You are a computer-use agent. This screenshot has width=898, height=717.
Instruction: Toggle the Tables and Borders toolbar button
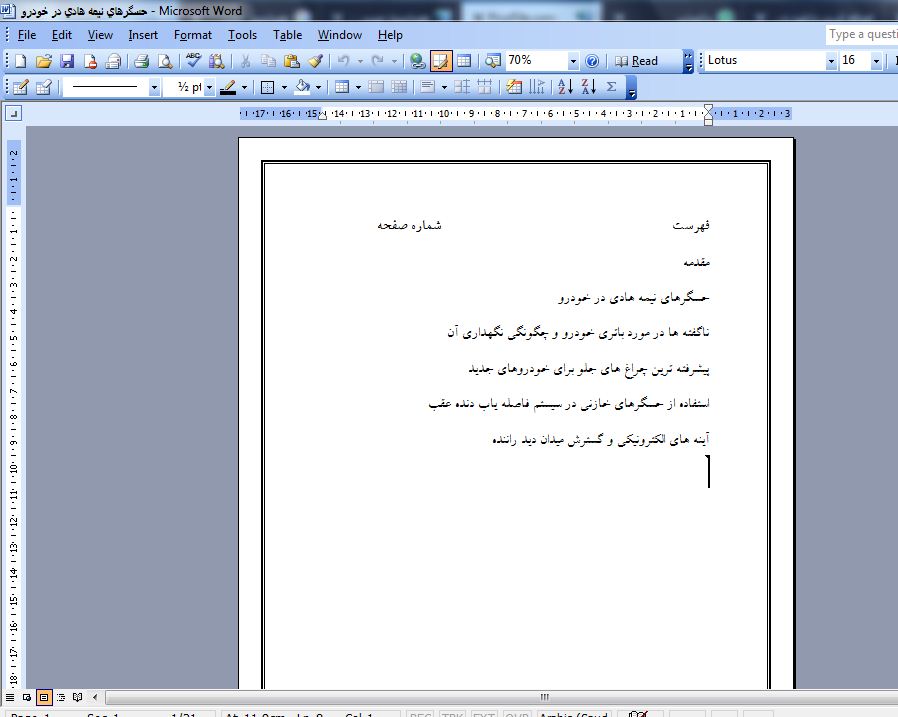coord(441,61)
